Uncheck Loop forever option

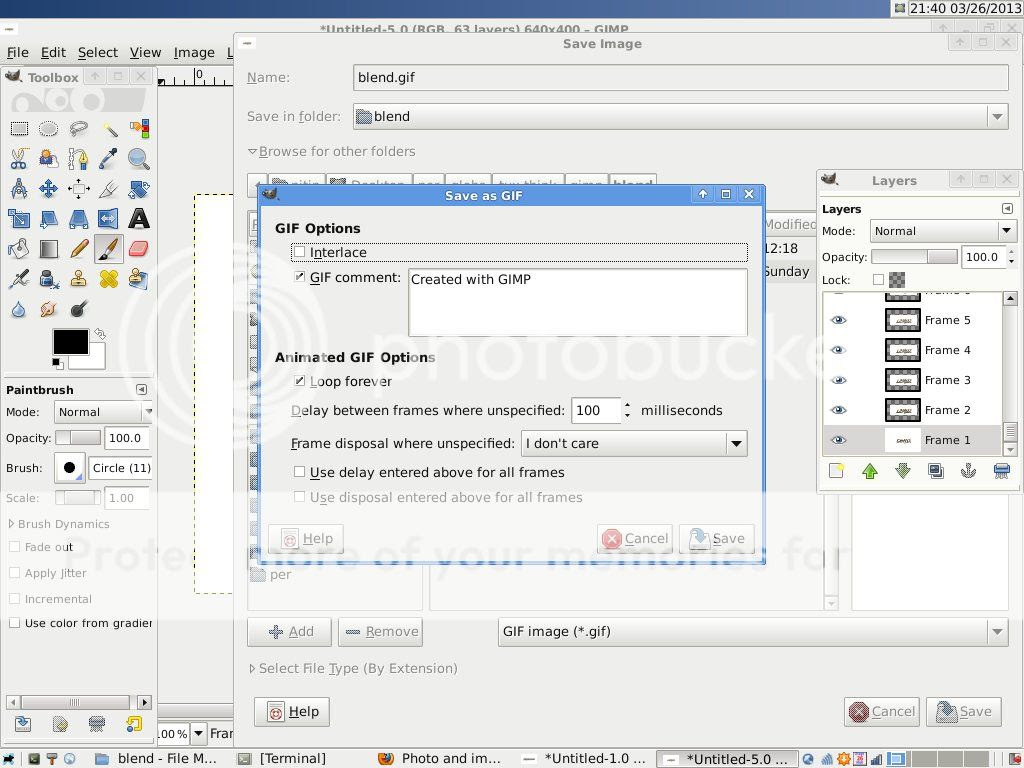click(299, 381)
